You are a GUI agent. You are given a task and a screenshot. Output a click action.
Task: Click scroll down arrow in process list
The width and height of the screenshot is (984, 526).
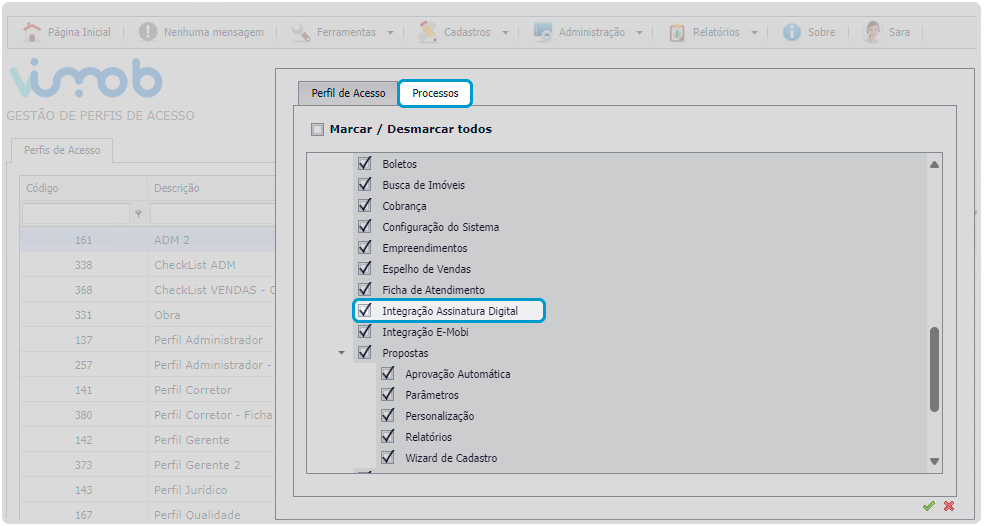tap(934, 461)
